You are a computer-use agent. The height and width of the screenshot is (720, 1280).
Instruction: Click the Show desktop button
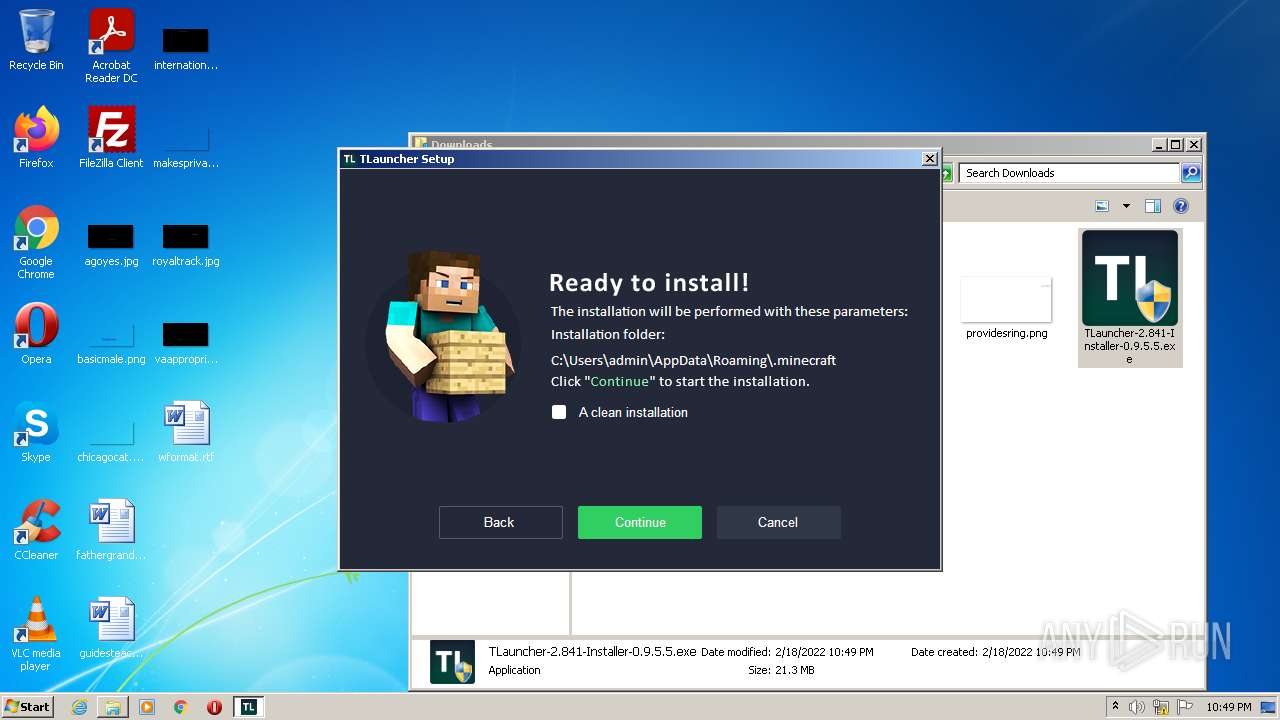click(x=1270, y=707)
